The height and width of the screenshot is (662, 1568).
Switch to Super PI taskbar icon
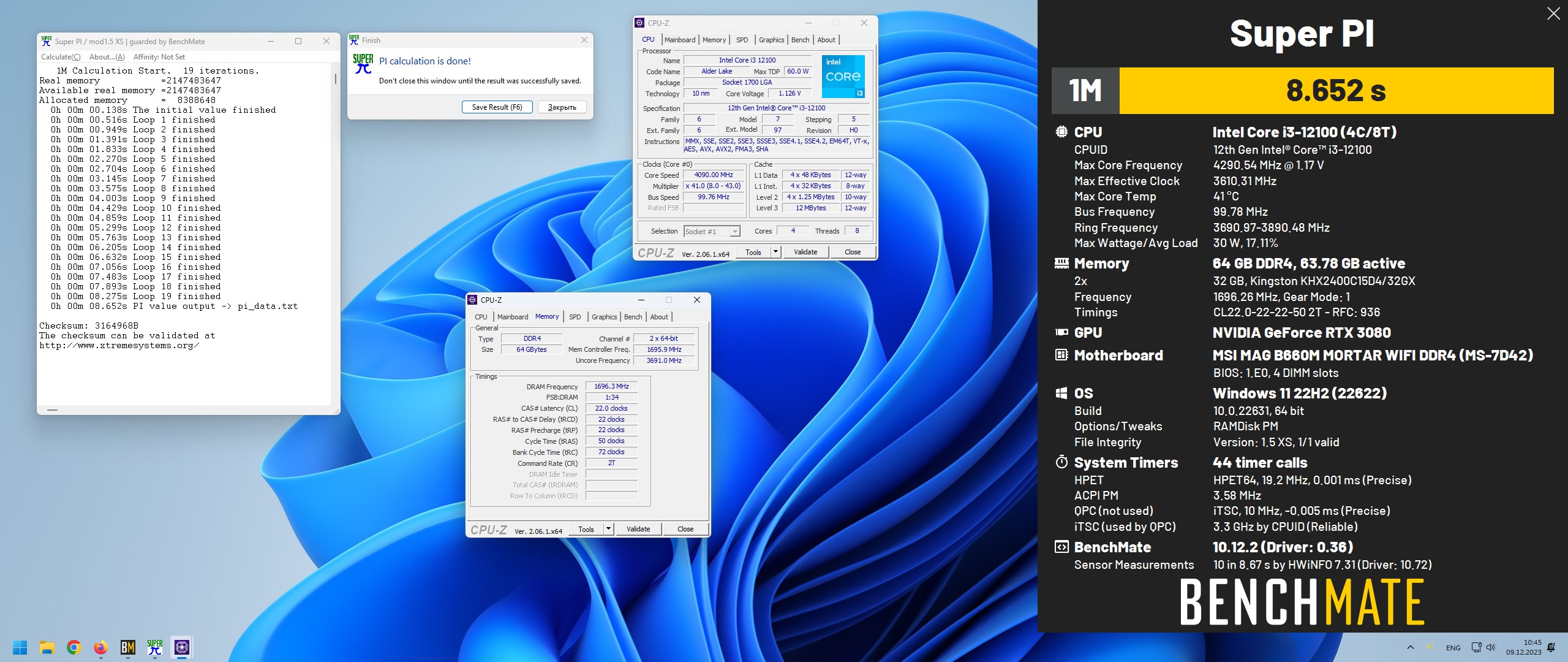[x=155, y=647]
